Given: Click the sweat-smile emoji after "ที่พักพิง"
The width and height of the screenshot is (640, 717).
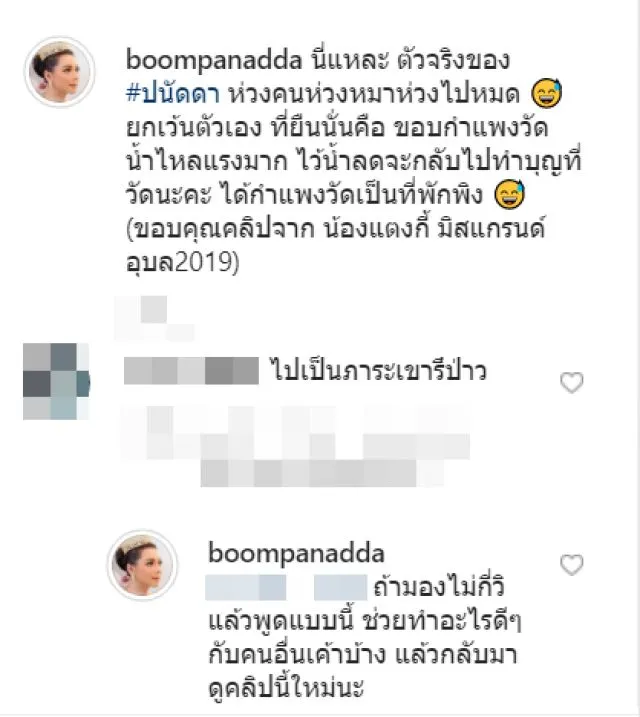Looking at the screenshot, I should tap(510, 194).
